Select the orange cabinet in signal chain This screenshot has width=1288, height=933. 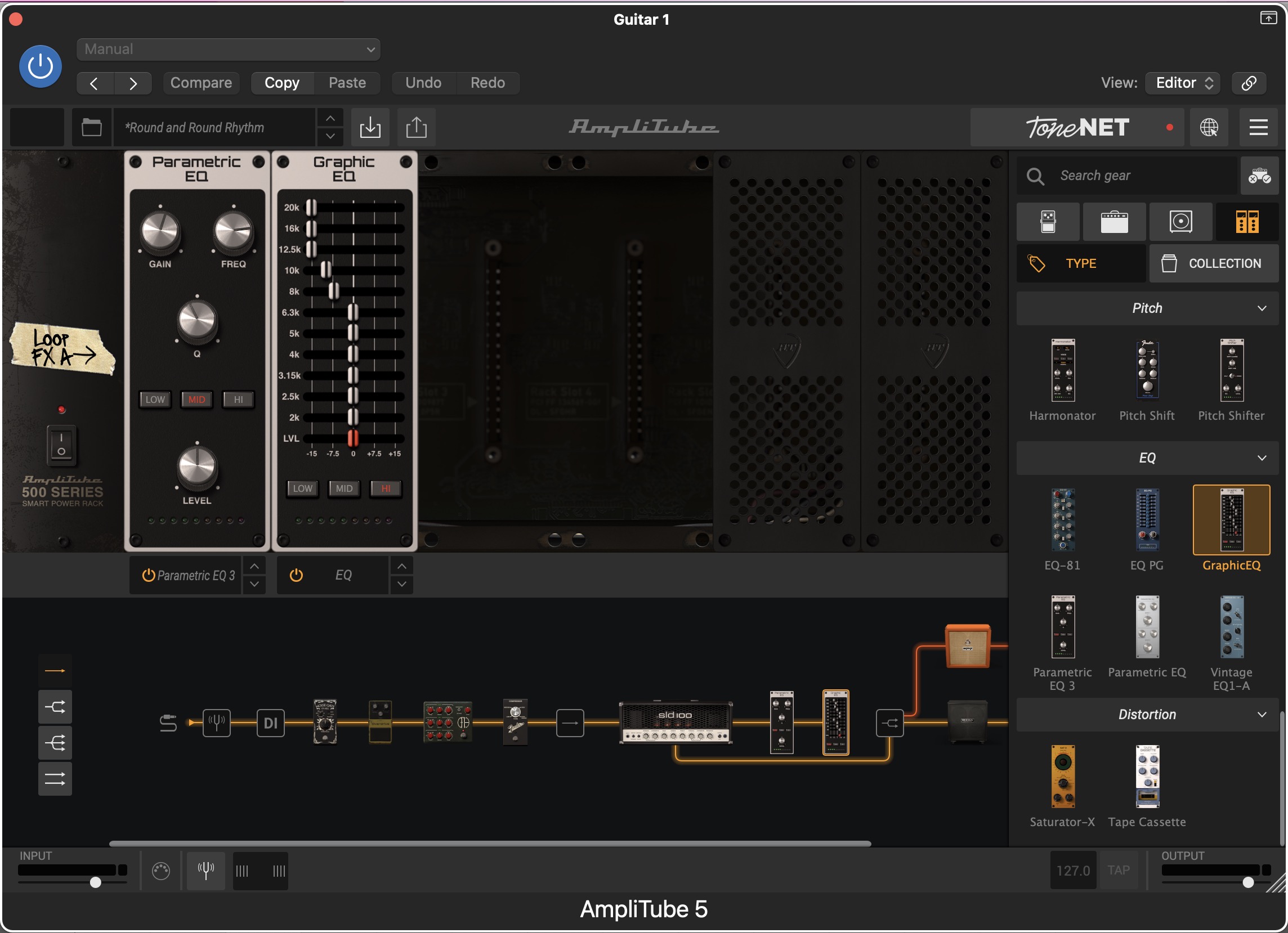pyautogui.click(x=968, y=646)
